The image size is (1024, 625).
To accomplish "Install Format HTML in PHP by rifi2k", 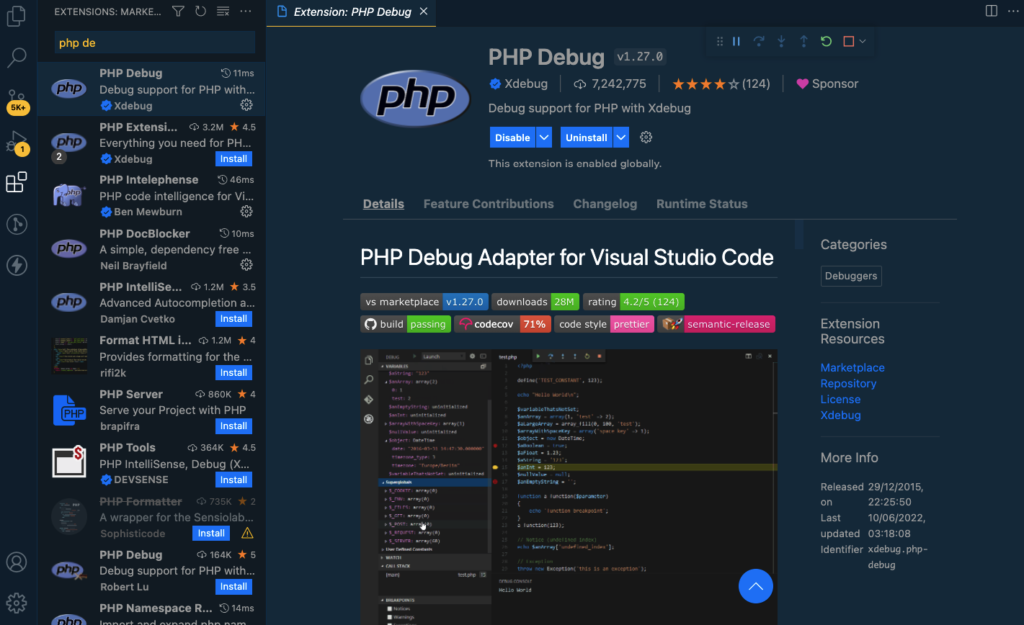I will 233,372.
